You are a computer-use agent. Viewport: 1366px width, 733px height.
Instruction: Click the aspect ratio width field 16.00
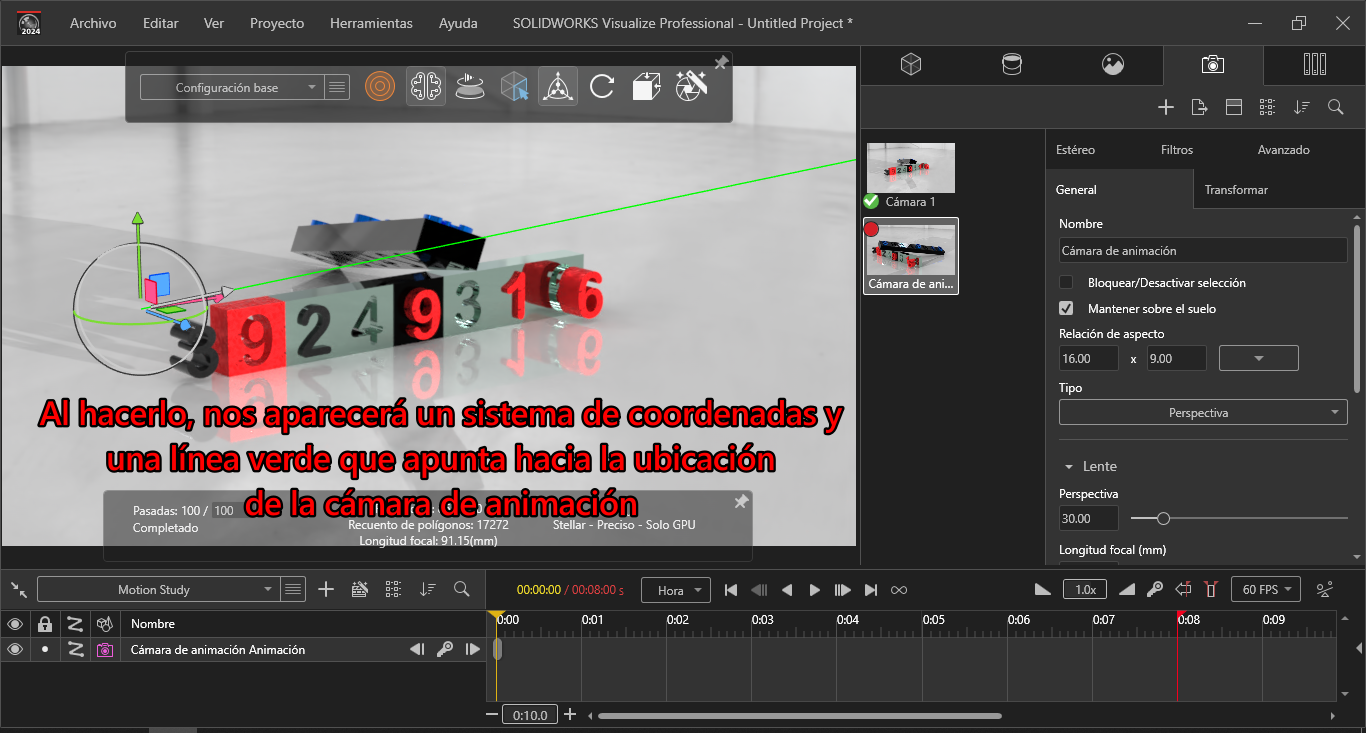click(1088, 358)
